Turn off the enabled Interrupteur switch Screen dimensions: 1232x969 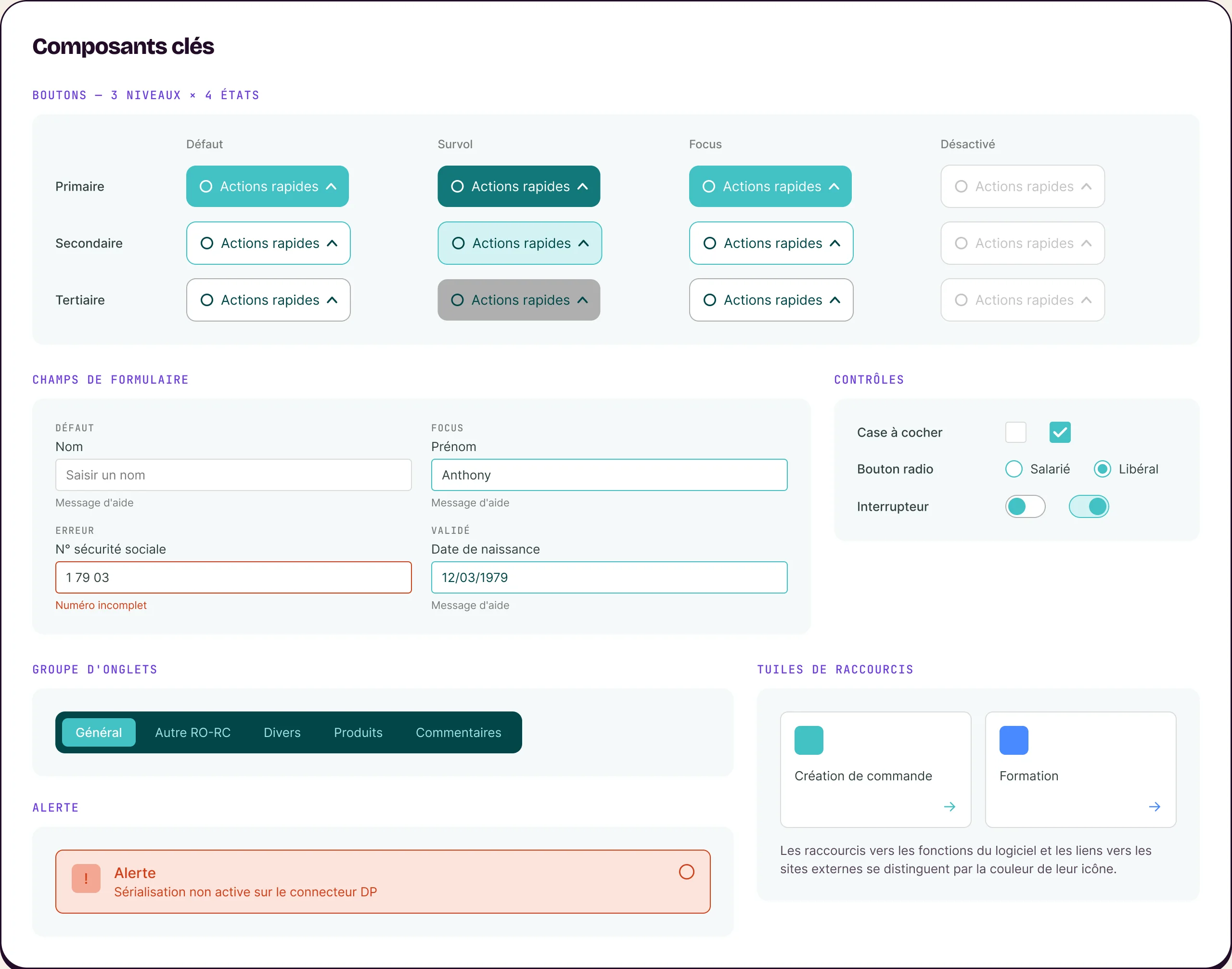click(1089, 506)
